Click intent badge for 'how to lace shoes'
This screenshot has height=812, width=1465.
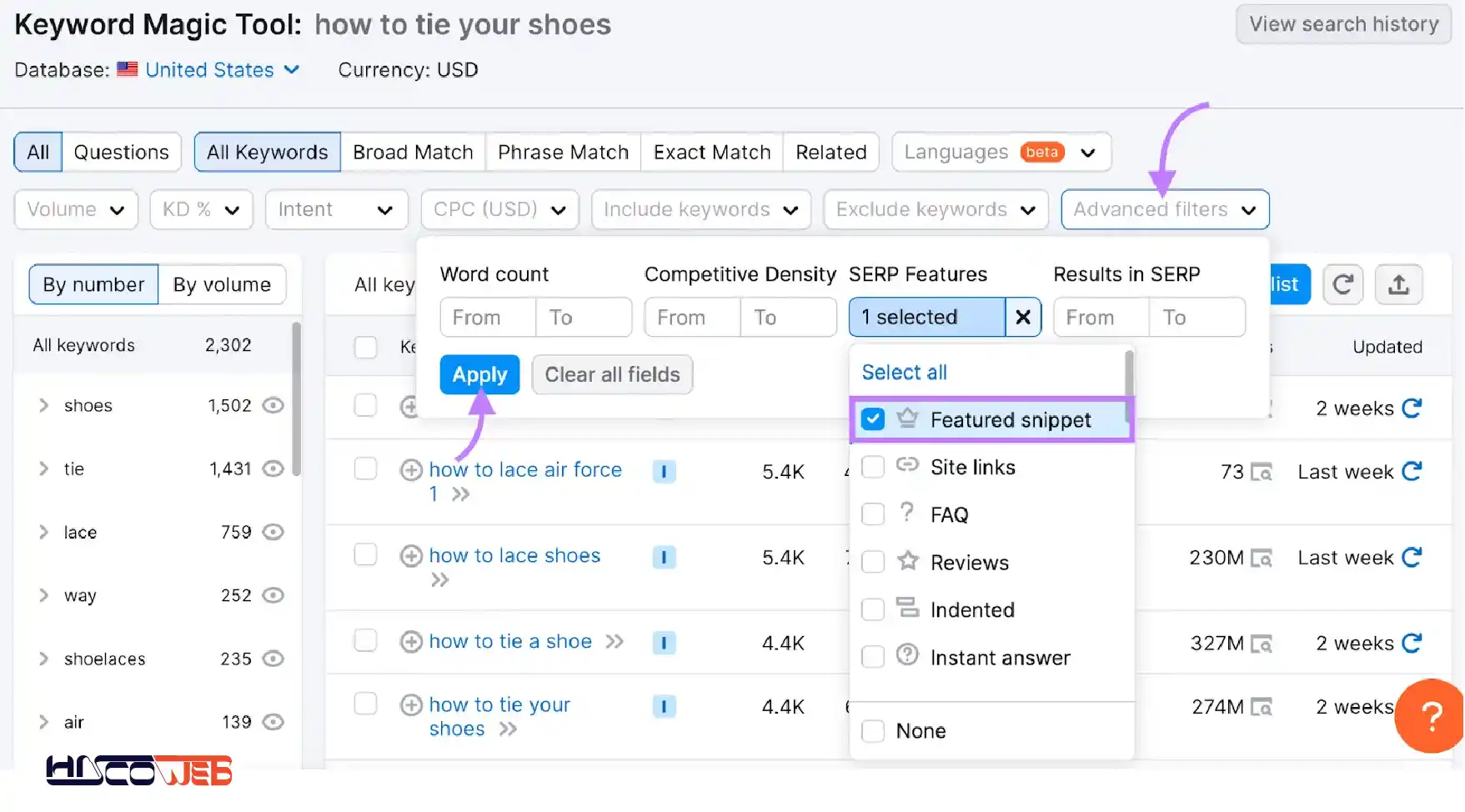[x=664, y=557]
